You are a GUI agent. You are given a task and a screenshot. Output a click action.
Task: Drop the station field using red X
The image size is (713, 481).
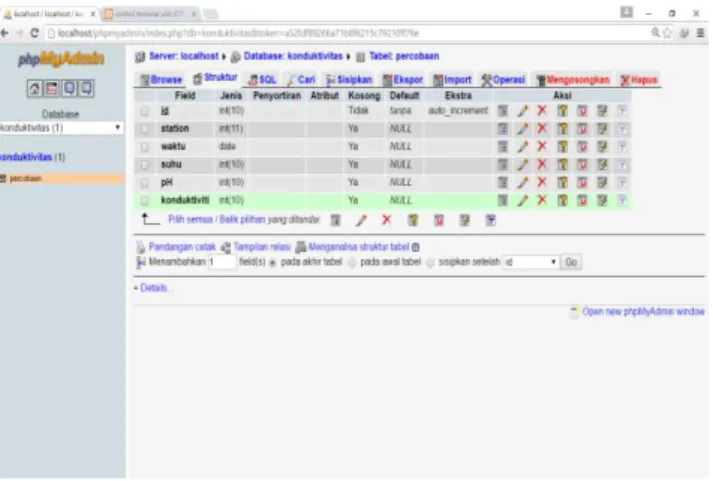click(x=542, y=129)
